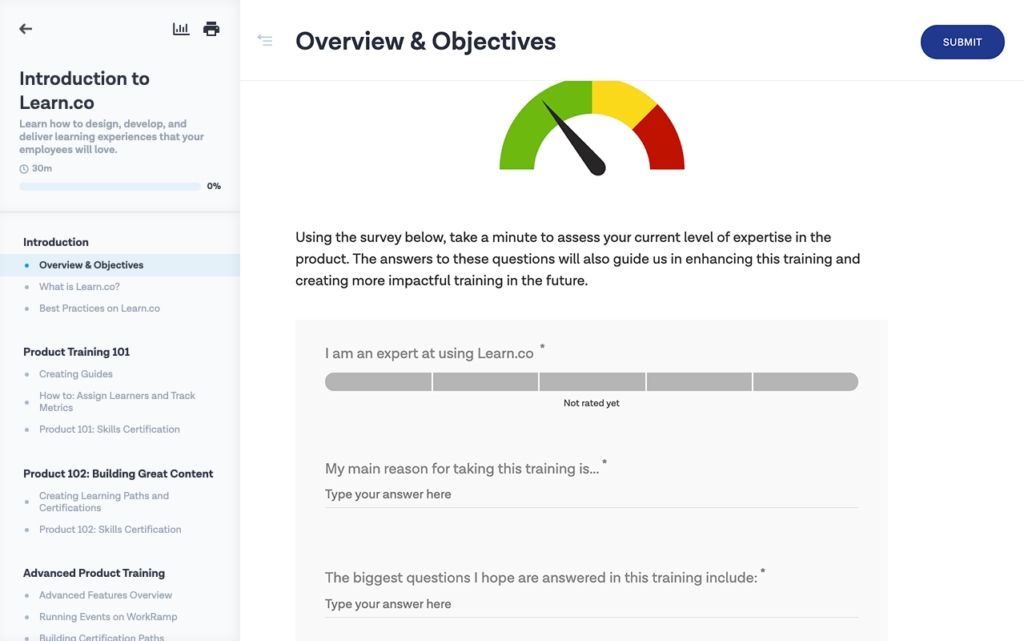This screenshot has height=641, width=1024.
Task: Click the print icon
Action: [x=211, y=29]
